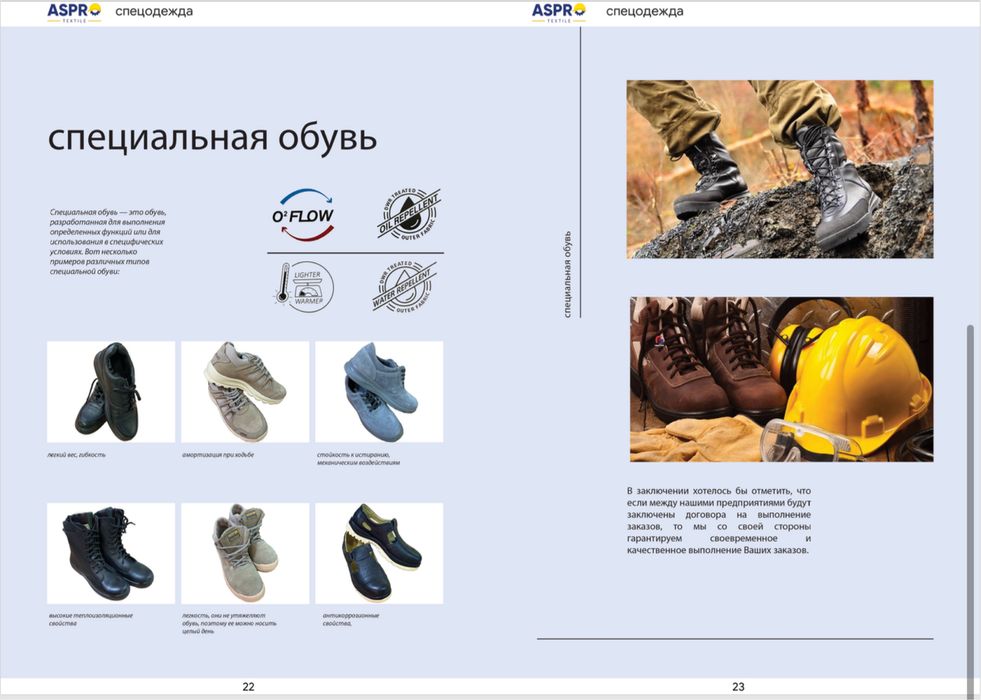Click the 'спецодежда' header on page 23
Image resolution: width=981 pixels, height=700 pixels.
pos(644,11)
